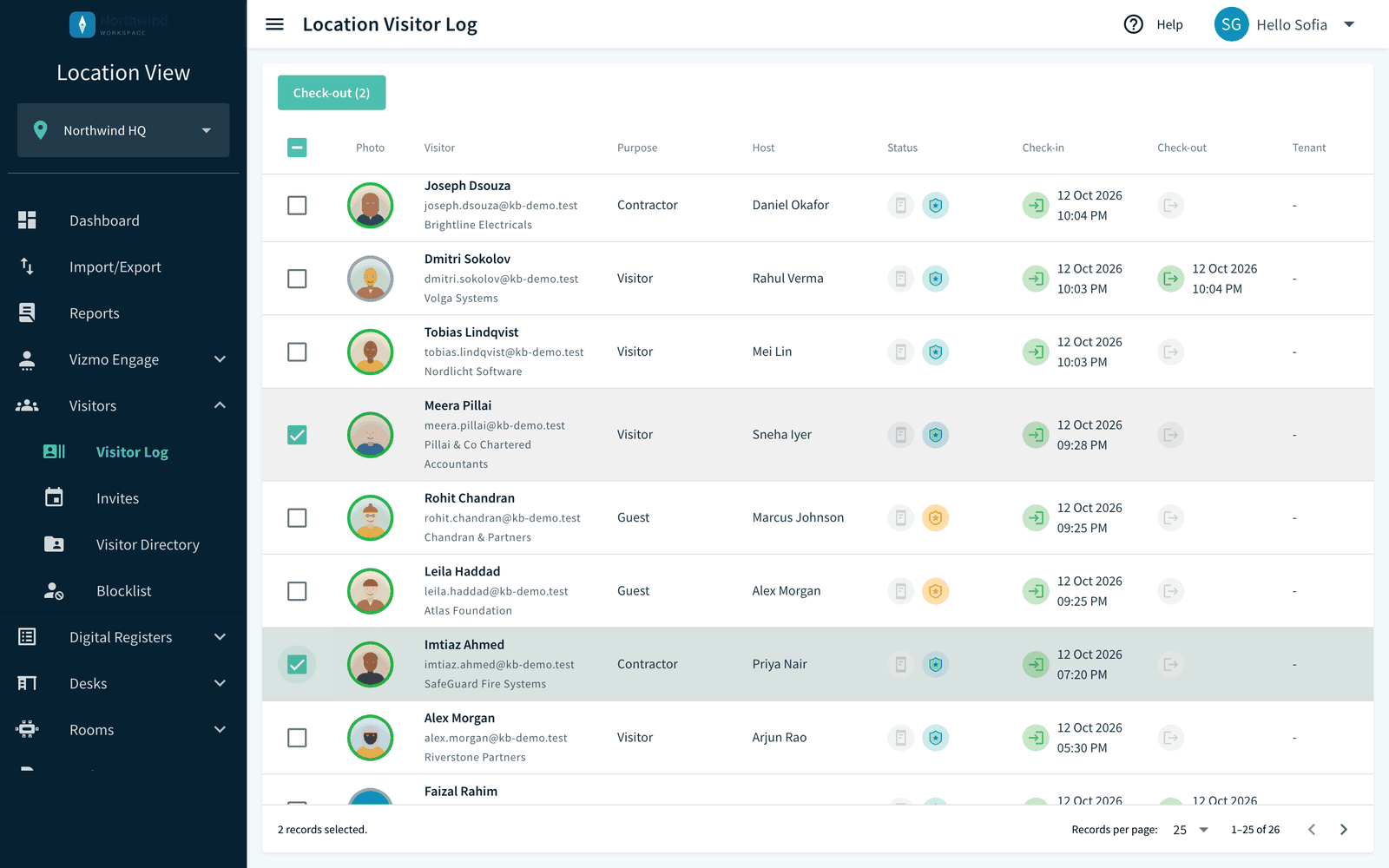Open records per page dropdown

pos(1191,830)
